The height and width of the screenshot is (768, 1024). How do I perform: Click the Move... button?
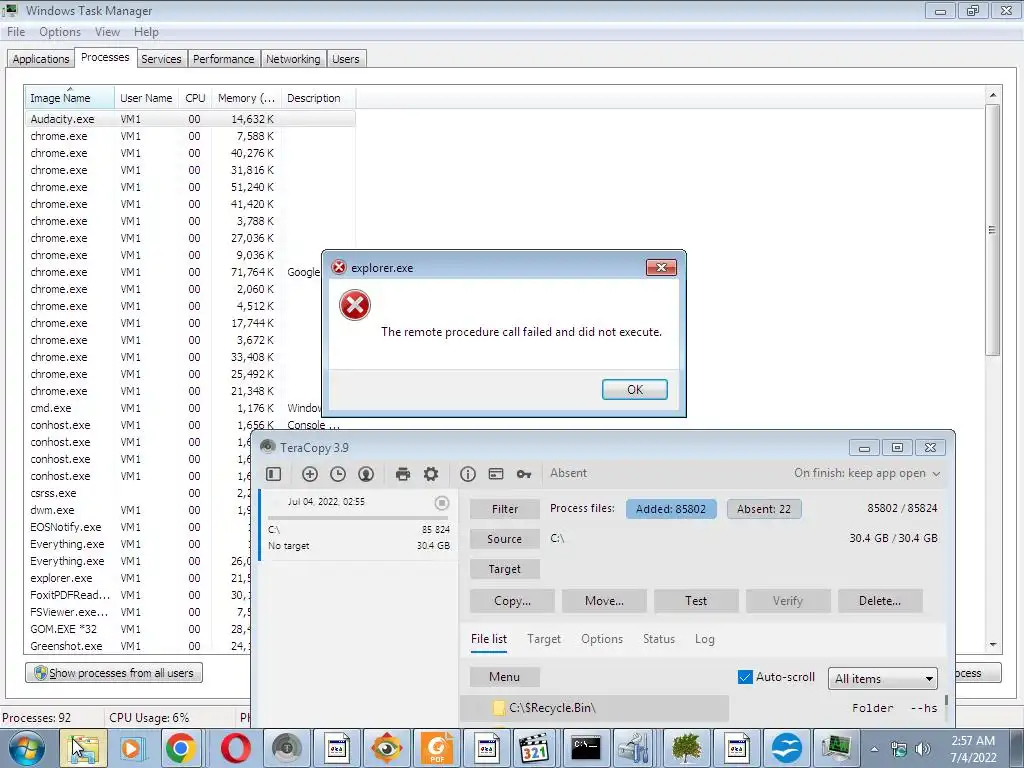coord(604,601)
